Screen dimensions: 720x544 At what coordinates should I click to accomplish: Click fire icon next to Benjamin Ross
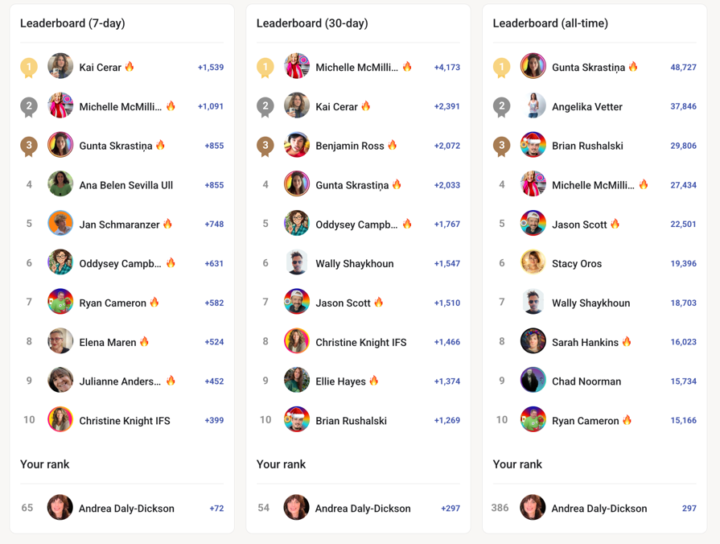click(392, 146)
